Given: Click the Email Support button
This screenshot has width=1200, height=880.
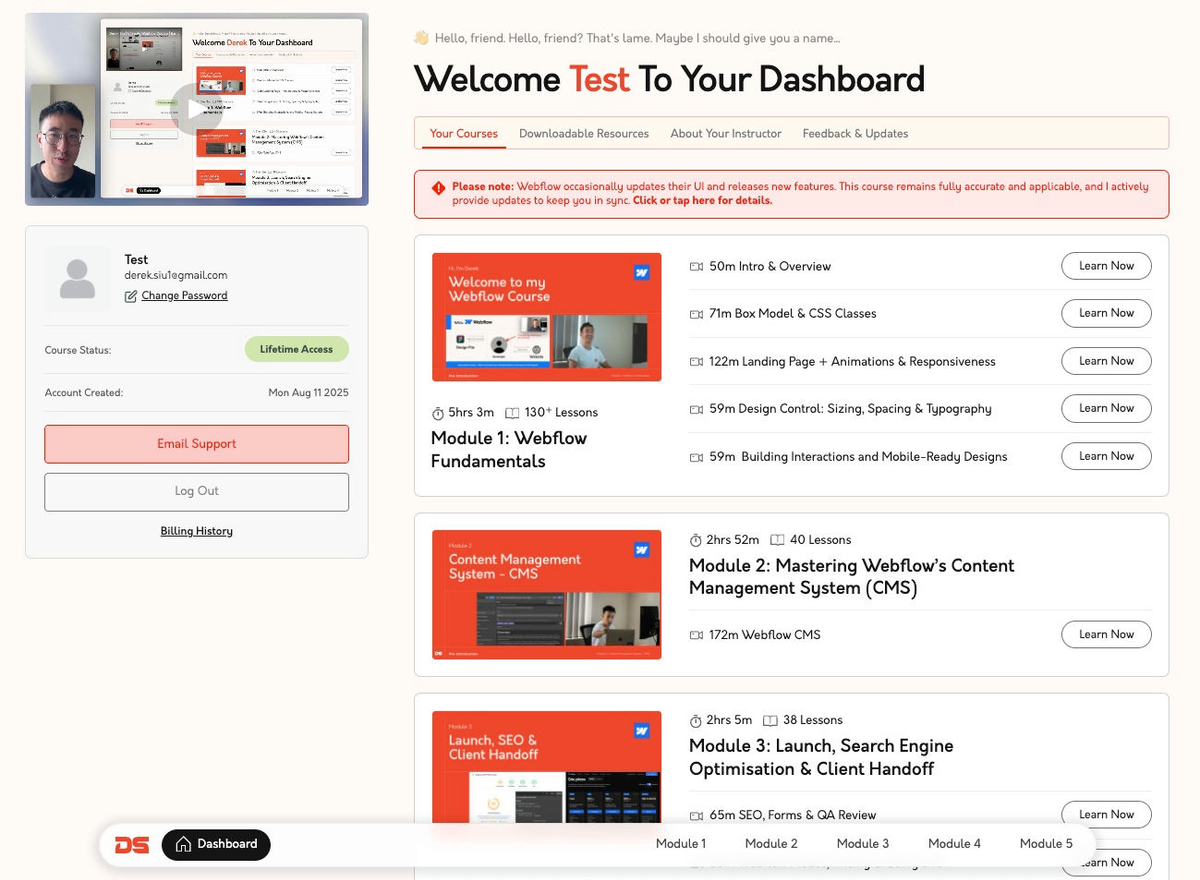Looking at the screenshot, I should point(197,444).
